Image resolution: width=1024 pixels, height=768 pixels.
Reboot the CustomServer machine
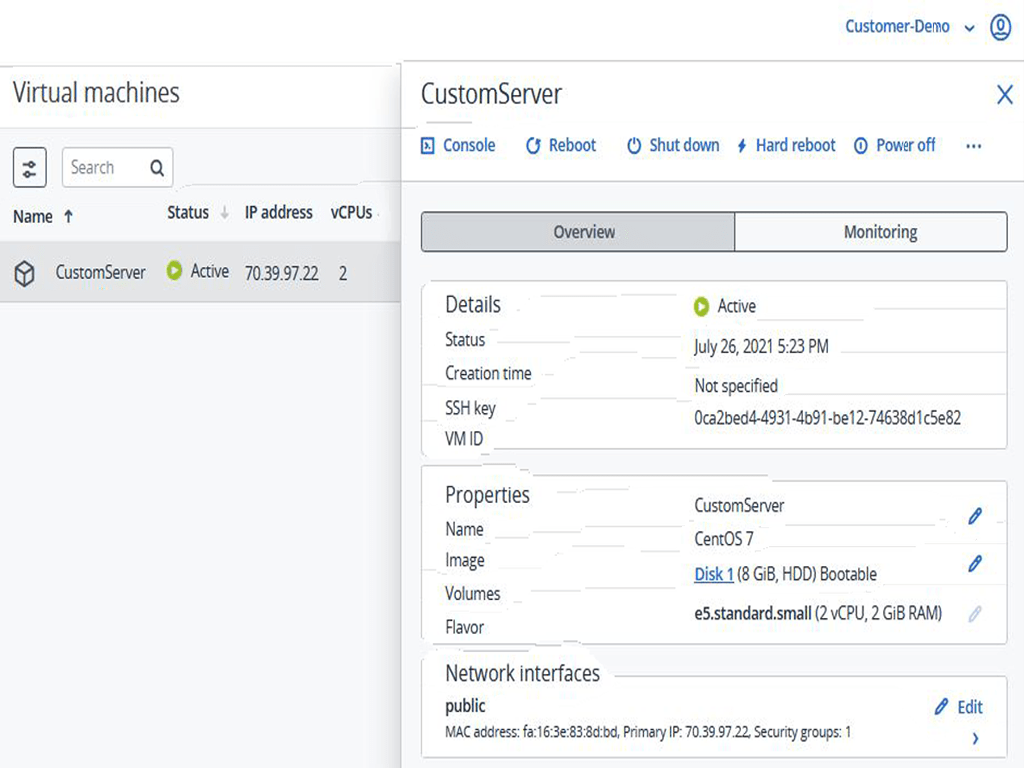(x=561, y=146)
